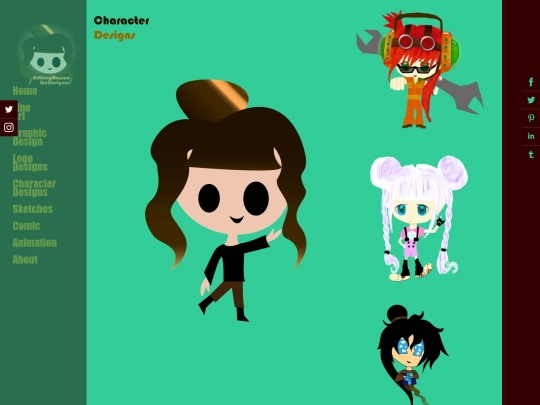
Task: Share on LinkedIn via right sidebar icon
Action: 531,136
